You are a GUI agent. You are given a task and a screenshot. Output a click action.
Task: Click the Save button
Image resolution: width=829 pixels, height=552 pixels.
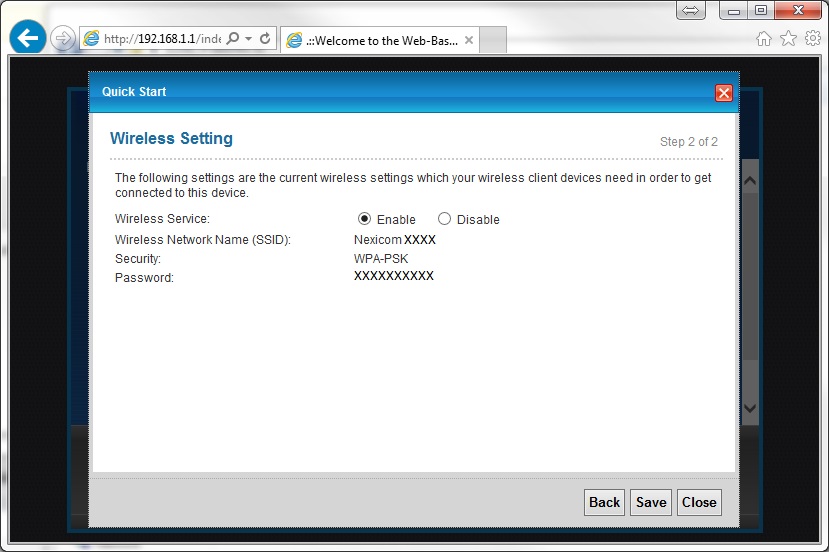click(x=651, y=502)
